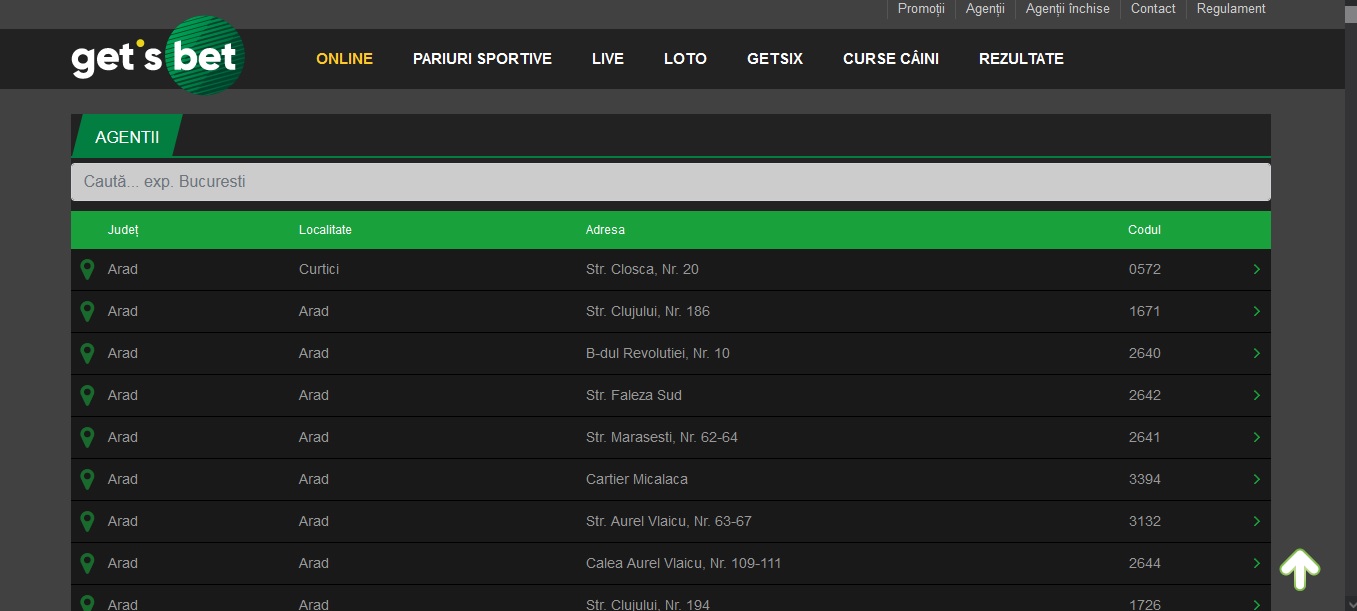Click map pin for Cartier Micalaca row
The height and width of the screenshot is (611, 1357).
tap(87, 479)
